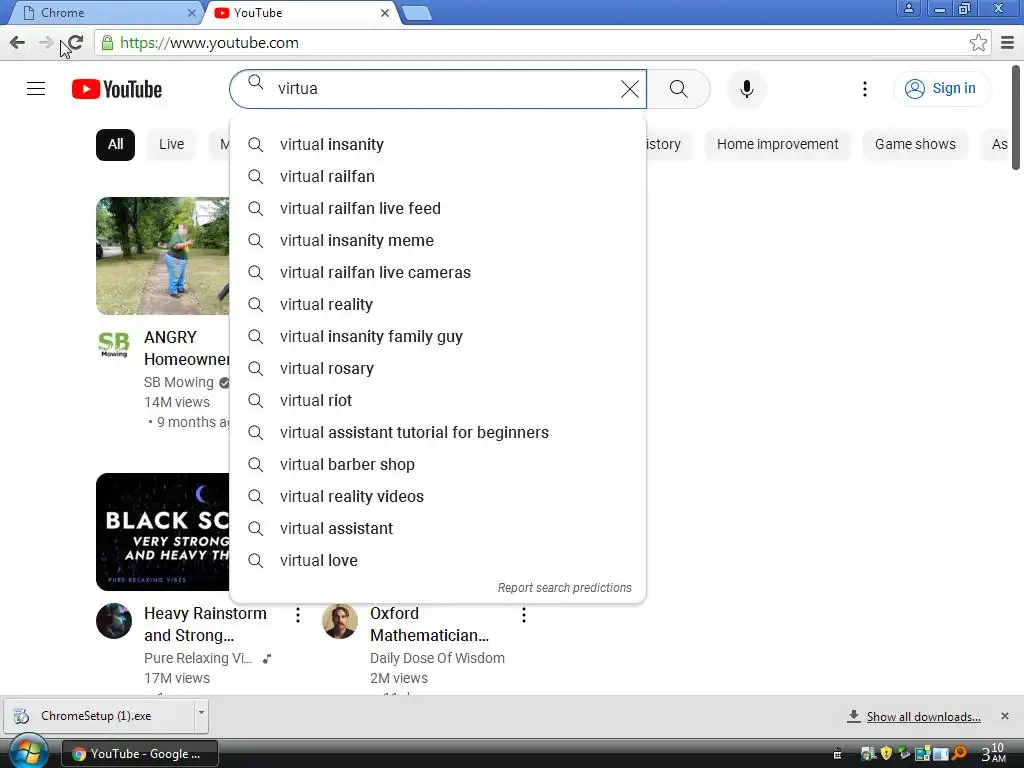Open the YouTube guide hamburger menu
Image resolution: width=1024 pixels, height=768 pixels.
(x=36, y=89)
